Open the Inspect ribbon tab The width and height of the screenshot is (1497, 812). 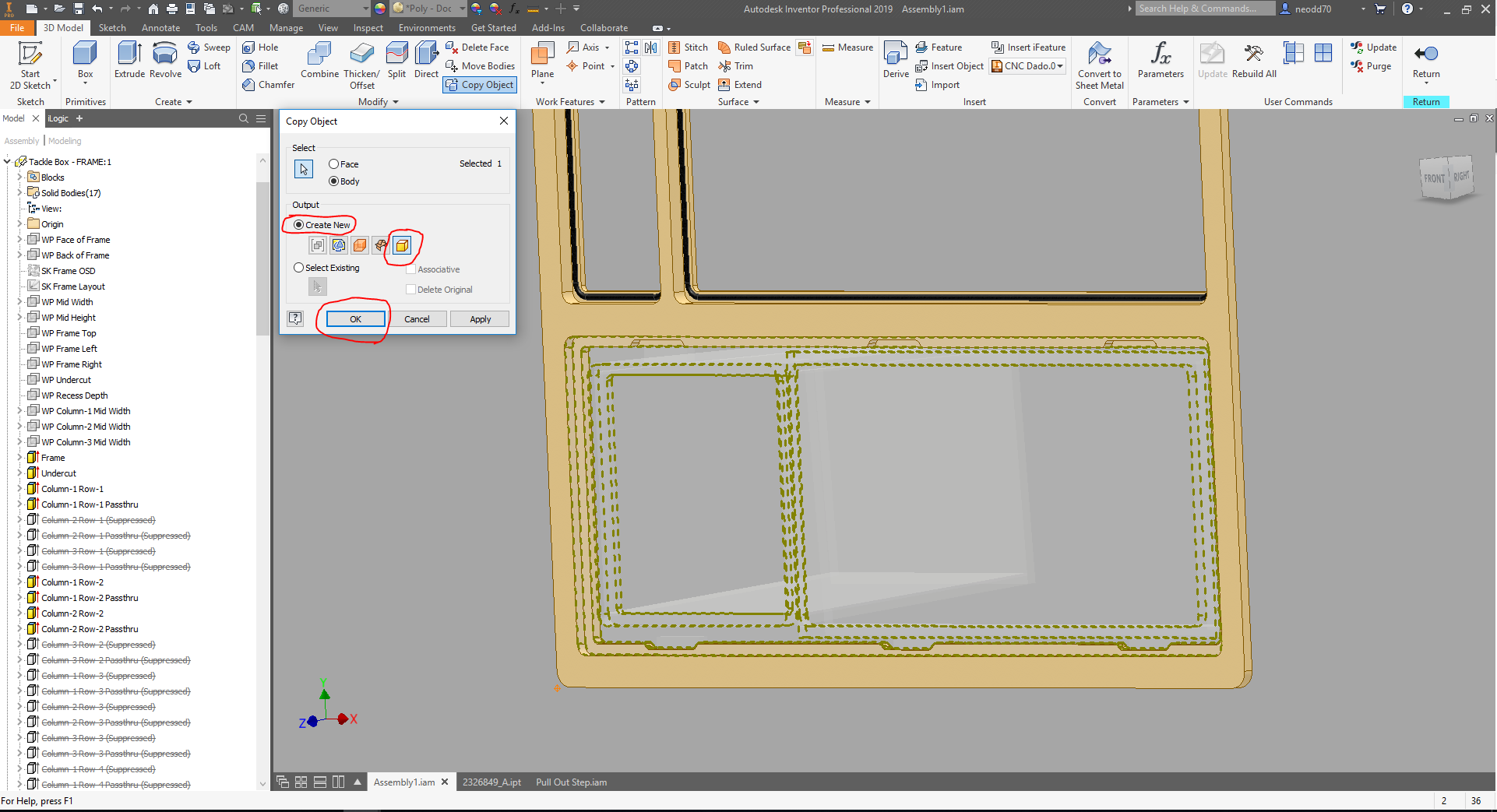click(368, 28)
